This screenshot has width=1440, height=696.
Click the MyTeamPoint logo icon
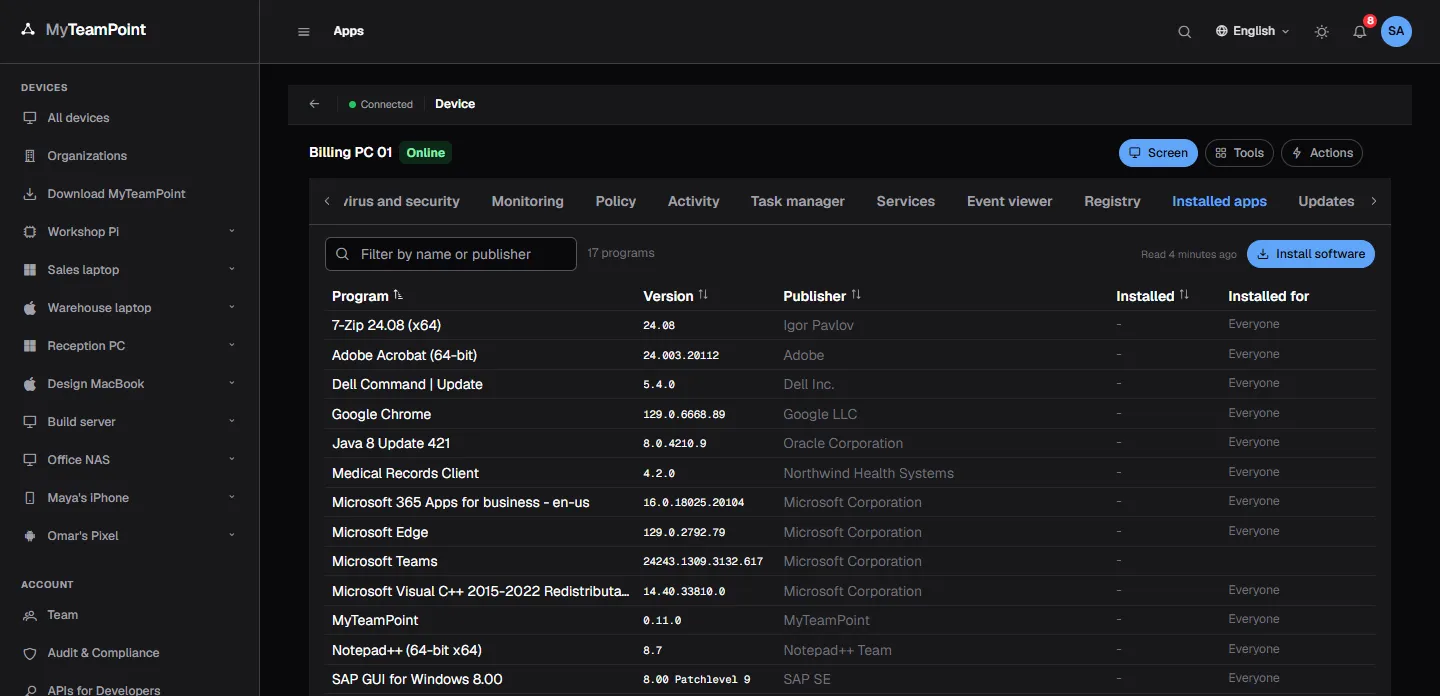pyautogui.click(x=28, y=30)
